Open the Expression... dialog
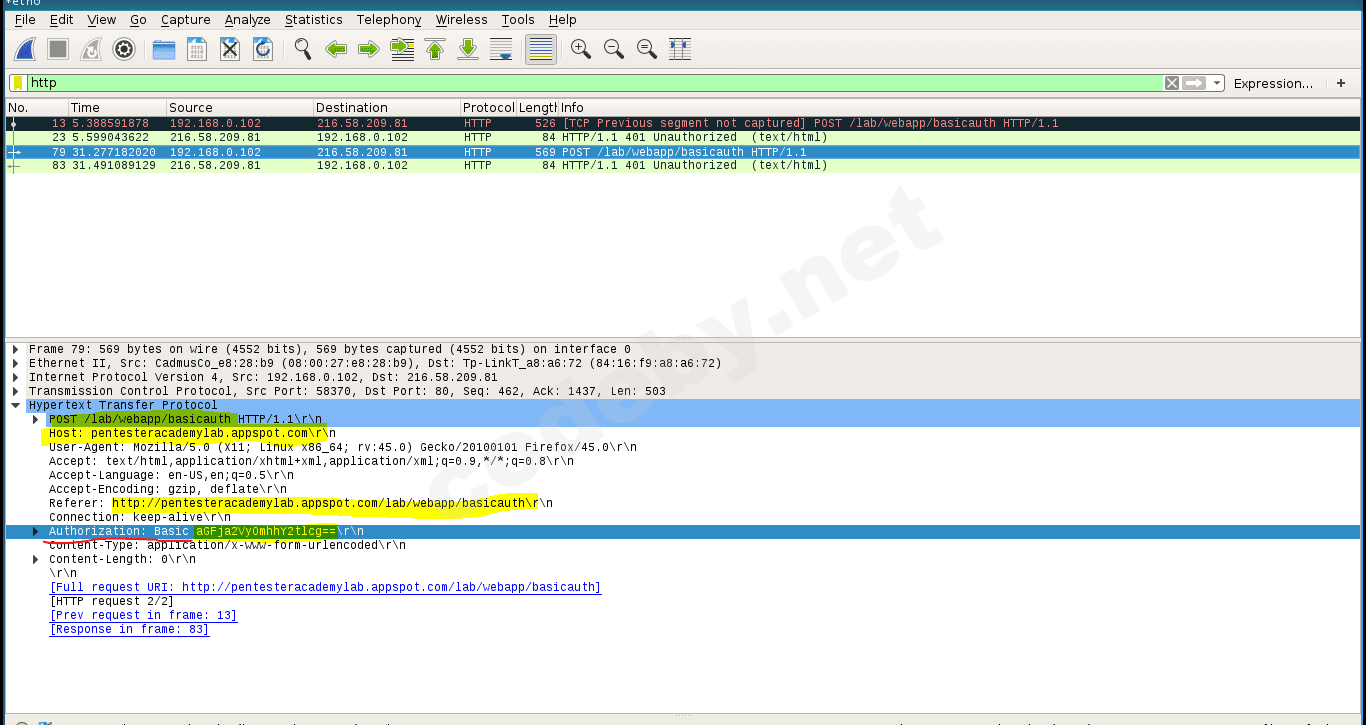Viewport: 1366px width, 725px height. 1273,83
